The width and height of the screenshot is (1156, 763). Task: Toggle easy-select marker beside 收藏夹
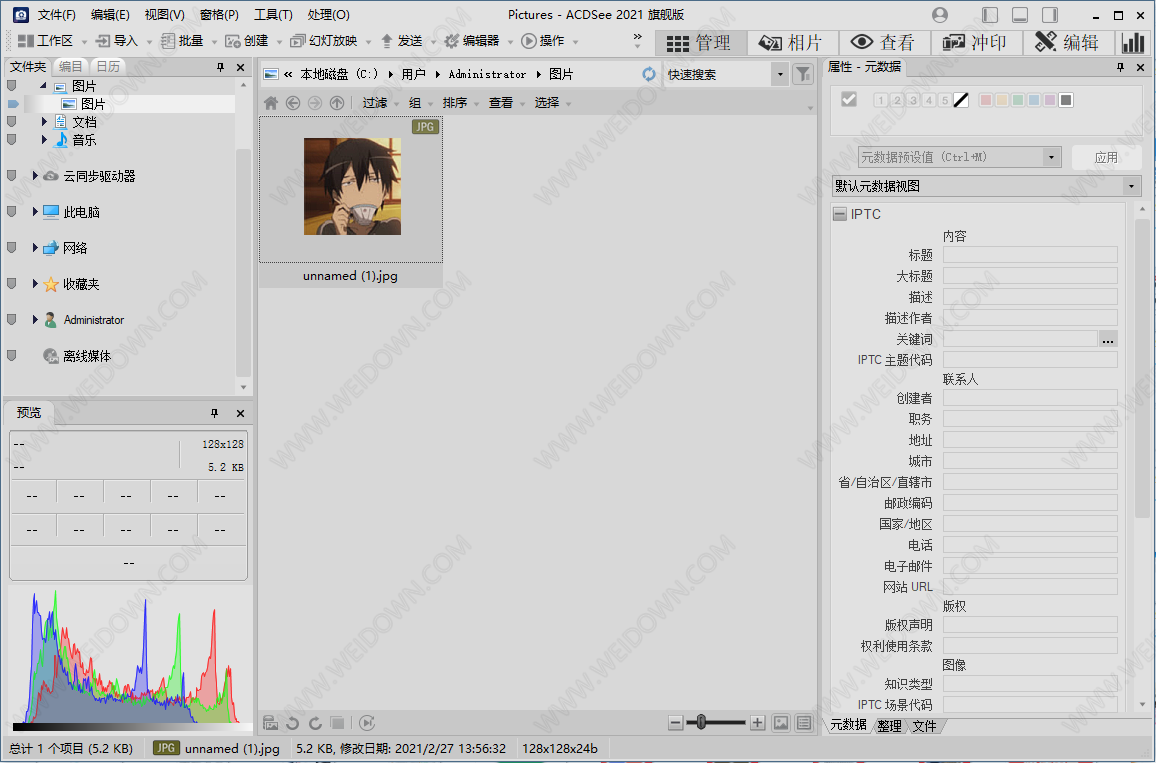pyautogui.click(x=12, y=283)
